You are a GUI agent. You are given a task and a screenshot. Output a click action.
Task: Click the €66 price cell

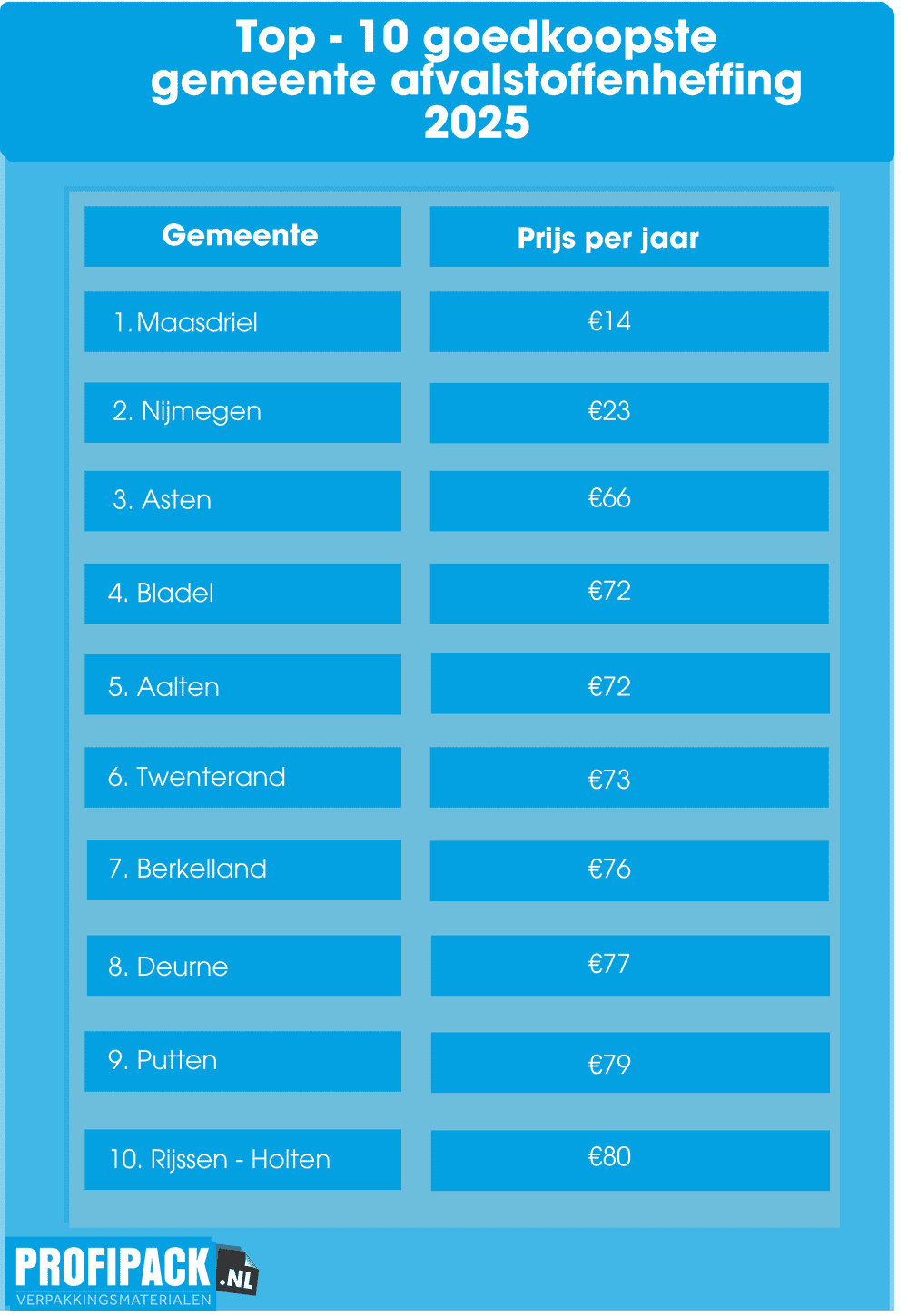[x=629, y=500]
